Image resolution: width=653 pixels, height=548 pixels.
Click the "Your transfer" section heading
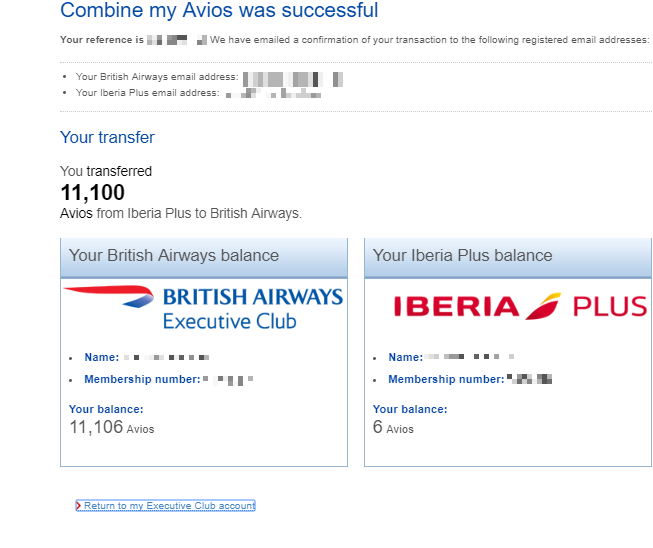pyautogui.click(x=107, y=138)
